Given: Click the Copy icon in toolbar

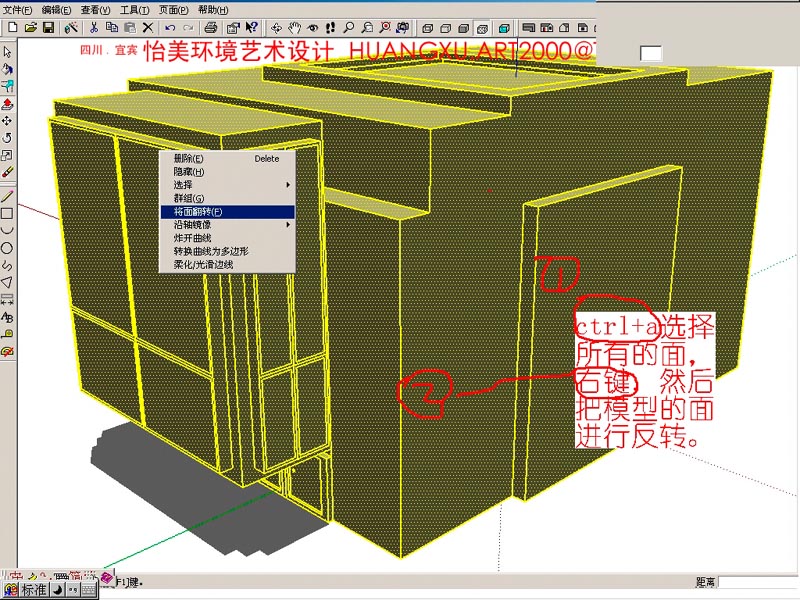Looking at the screenshot, I should [112, 28].
